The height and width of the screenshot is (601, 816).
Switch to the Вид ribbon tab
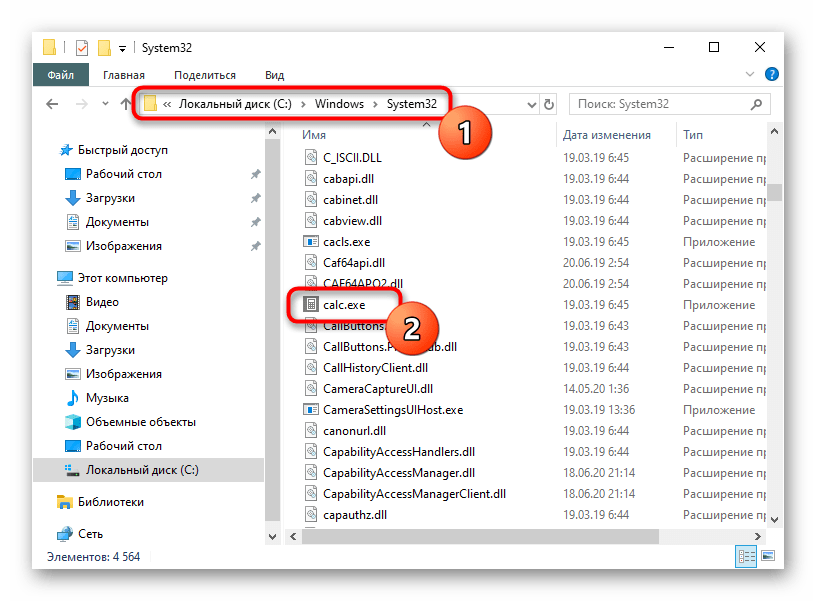point(274,75)
